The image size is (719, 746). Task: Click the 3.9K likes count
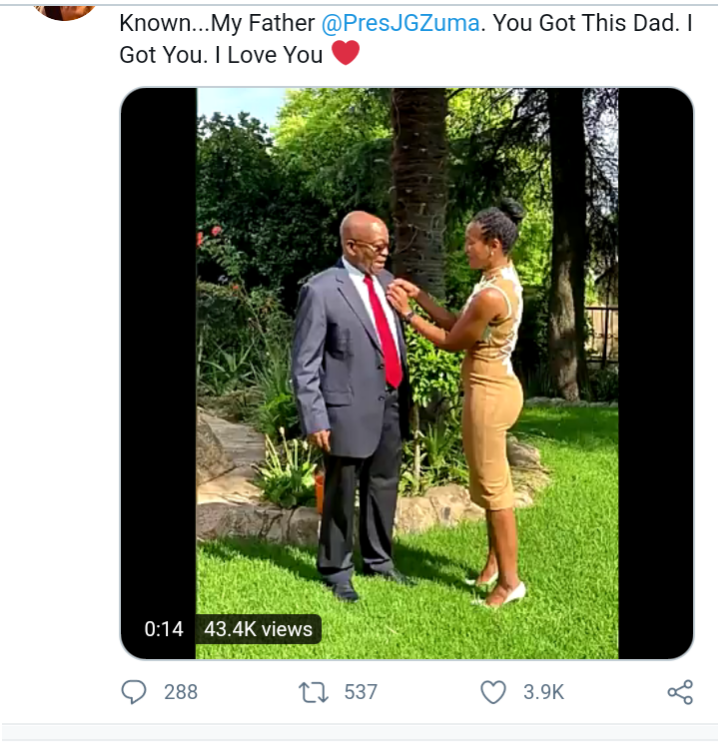(543, 692)
